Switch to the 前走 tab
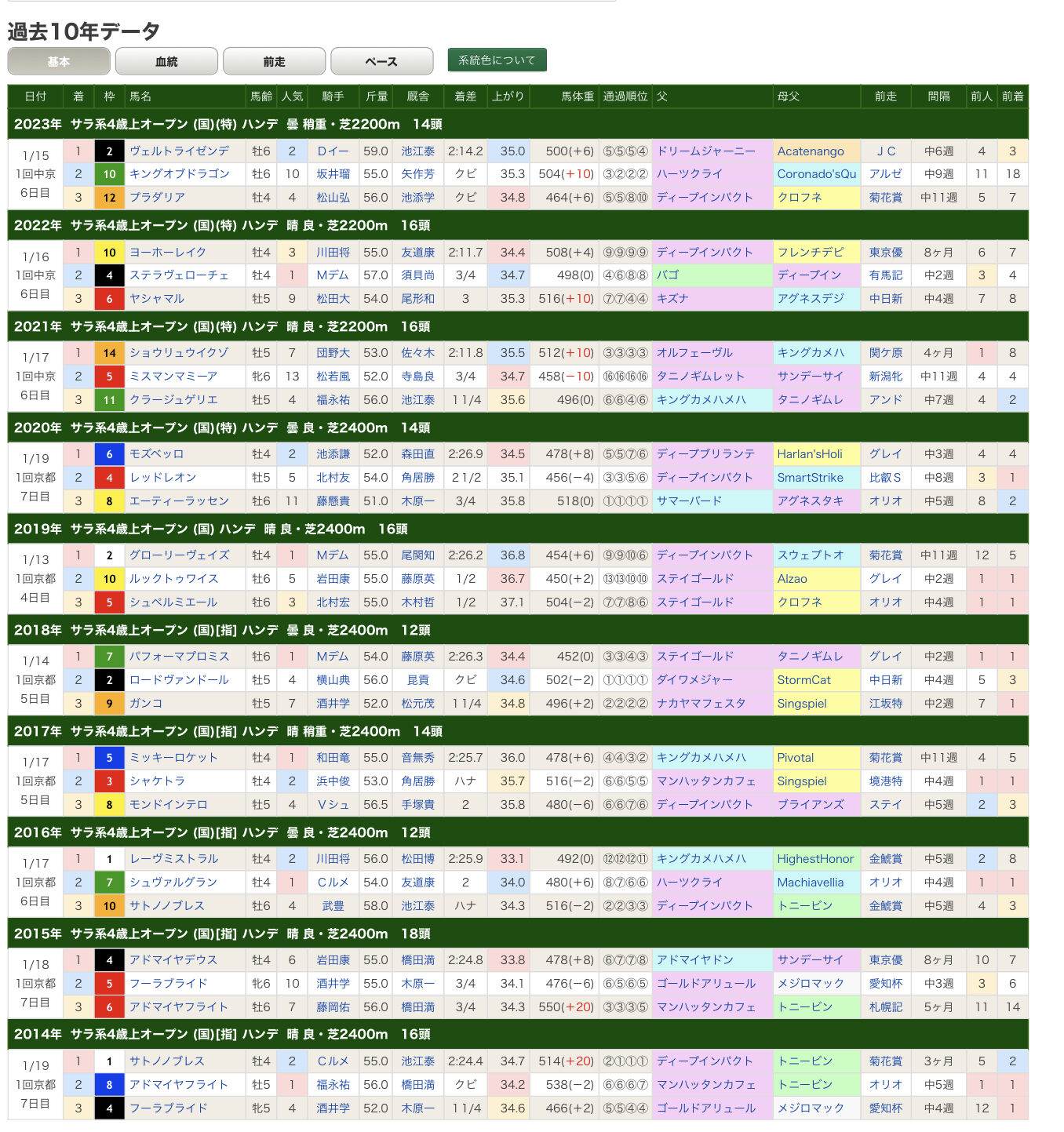Viewport: 1064px width, 1132px height. pyautogui.click(x=274, y=61)
